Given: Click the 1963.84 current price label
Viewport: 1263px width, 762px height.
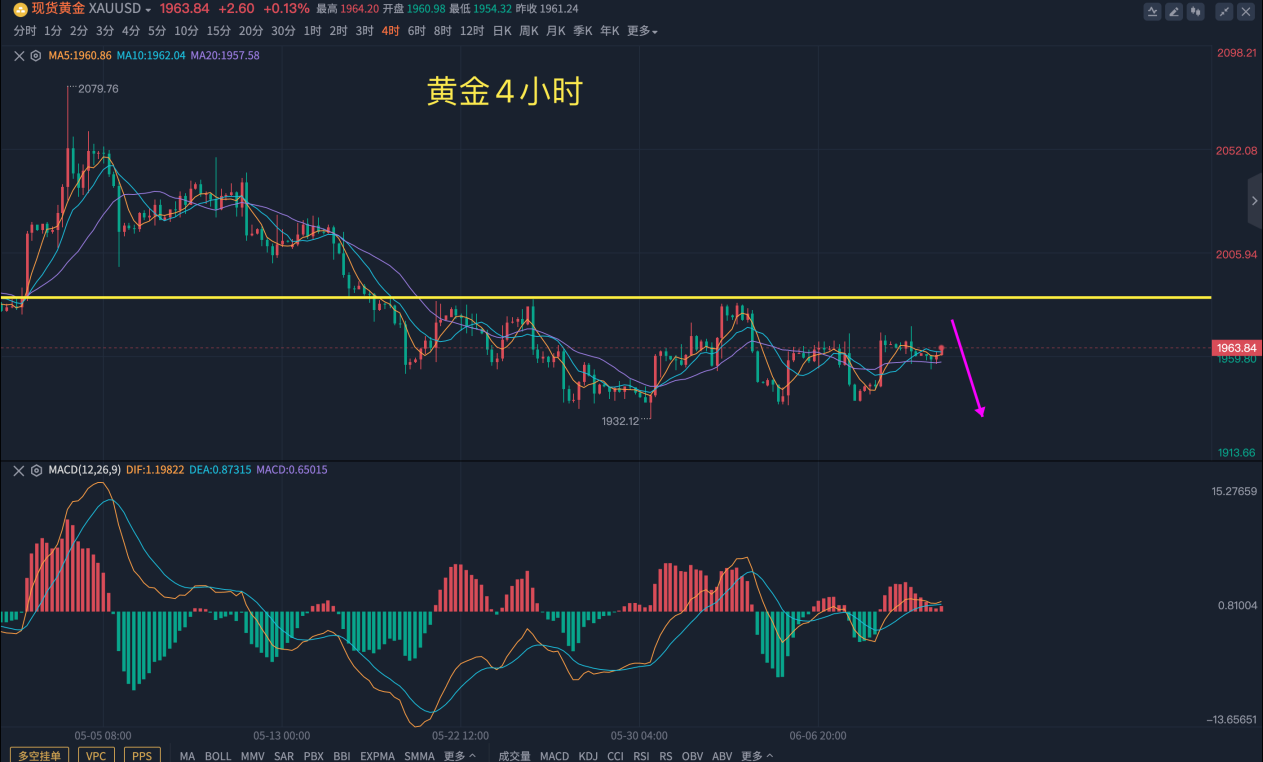Looking at the screenshot, I should tap(1236, 348).
